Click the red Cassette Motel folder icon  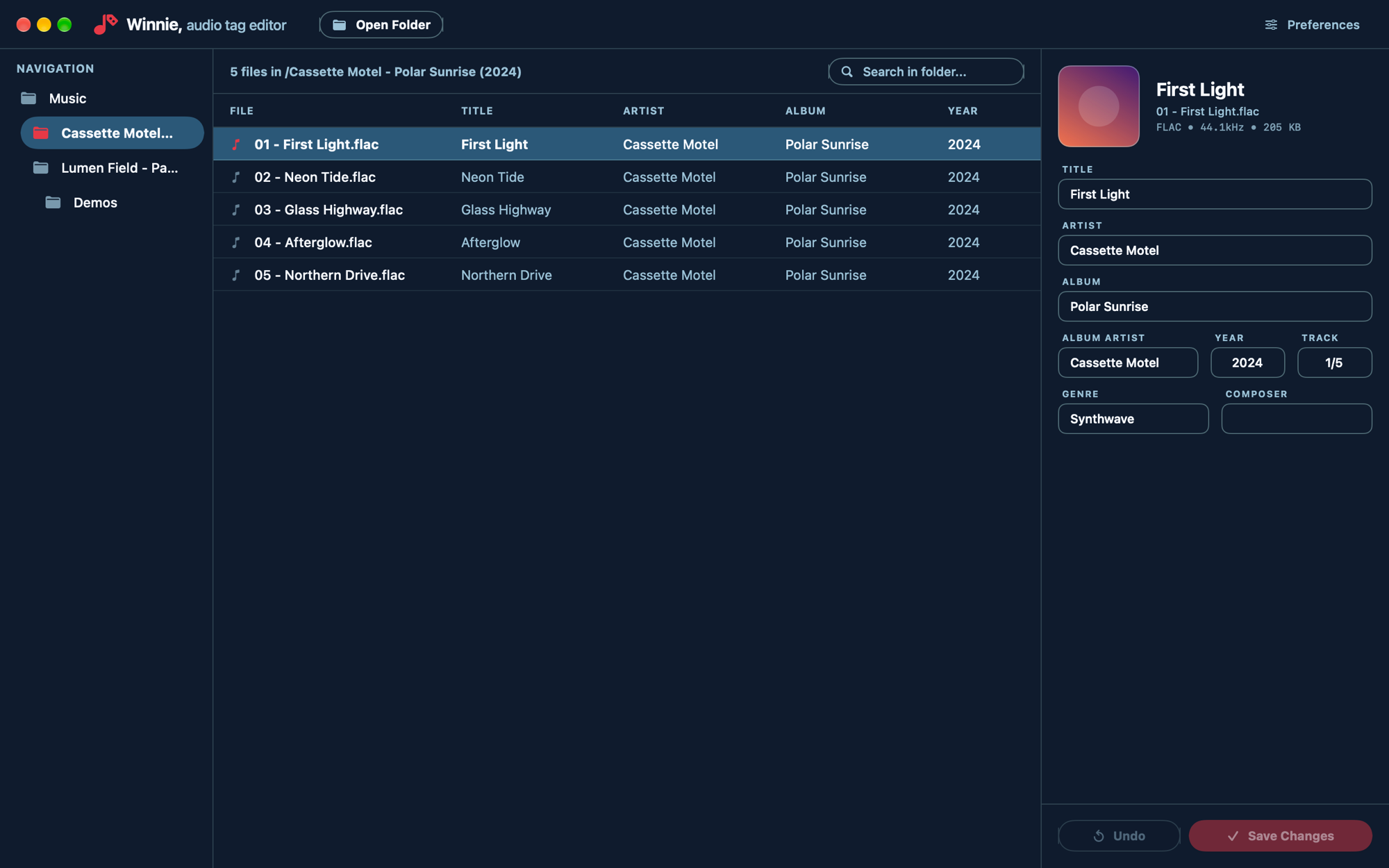tap(41, 133)
